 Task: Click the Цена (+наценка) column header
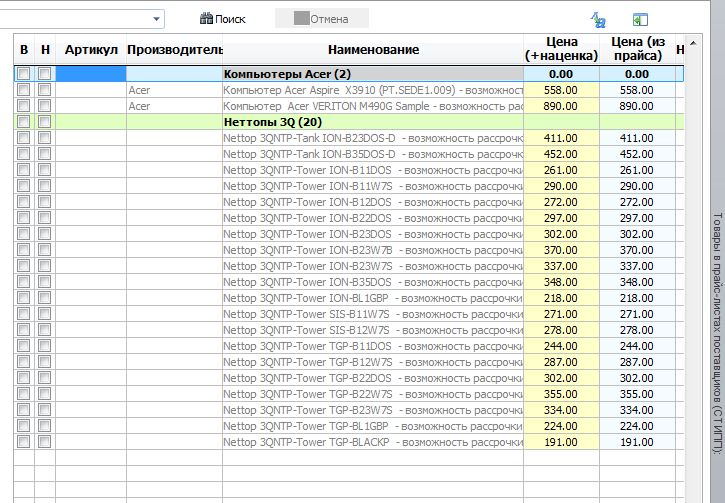pos(561,49)
